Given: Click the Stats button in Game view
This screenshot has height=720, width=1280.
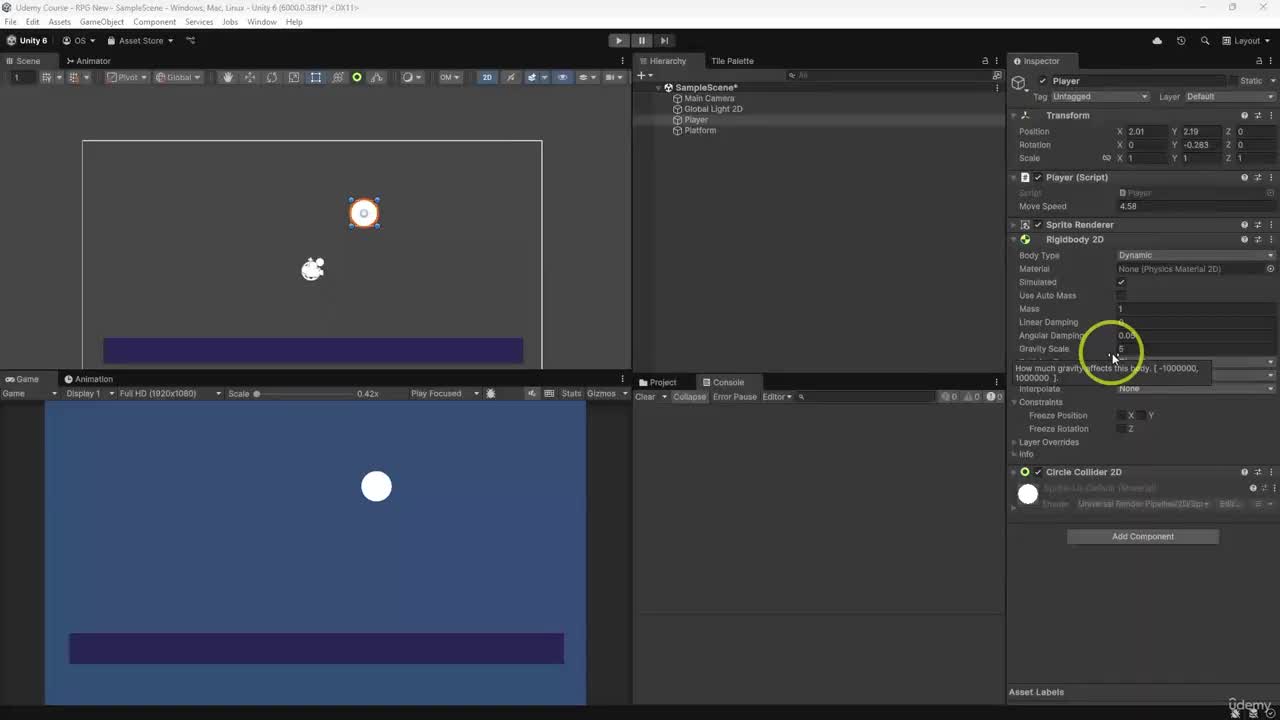Looking at the screenshot, I should (571, 394).
